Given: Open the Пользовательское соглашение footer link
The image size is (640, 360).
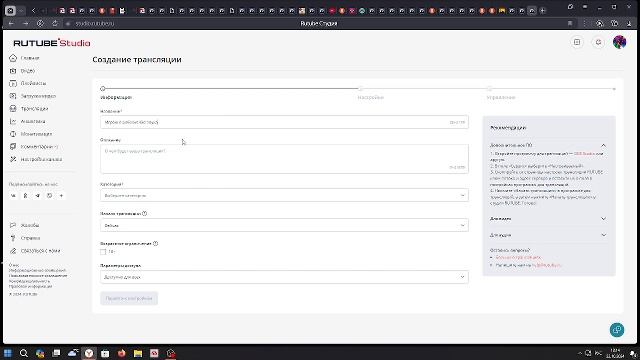Looking at the screenshot, I should coord(38,276).
